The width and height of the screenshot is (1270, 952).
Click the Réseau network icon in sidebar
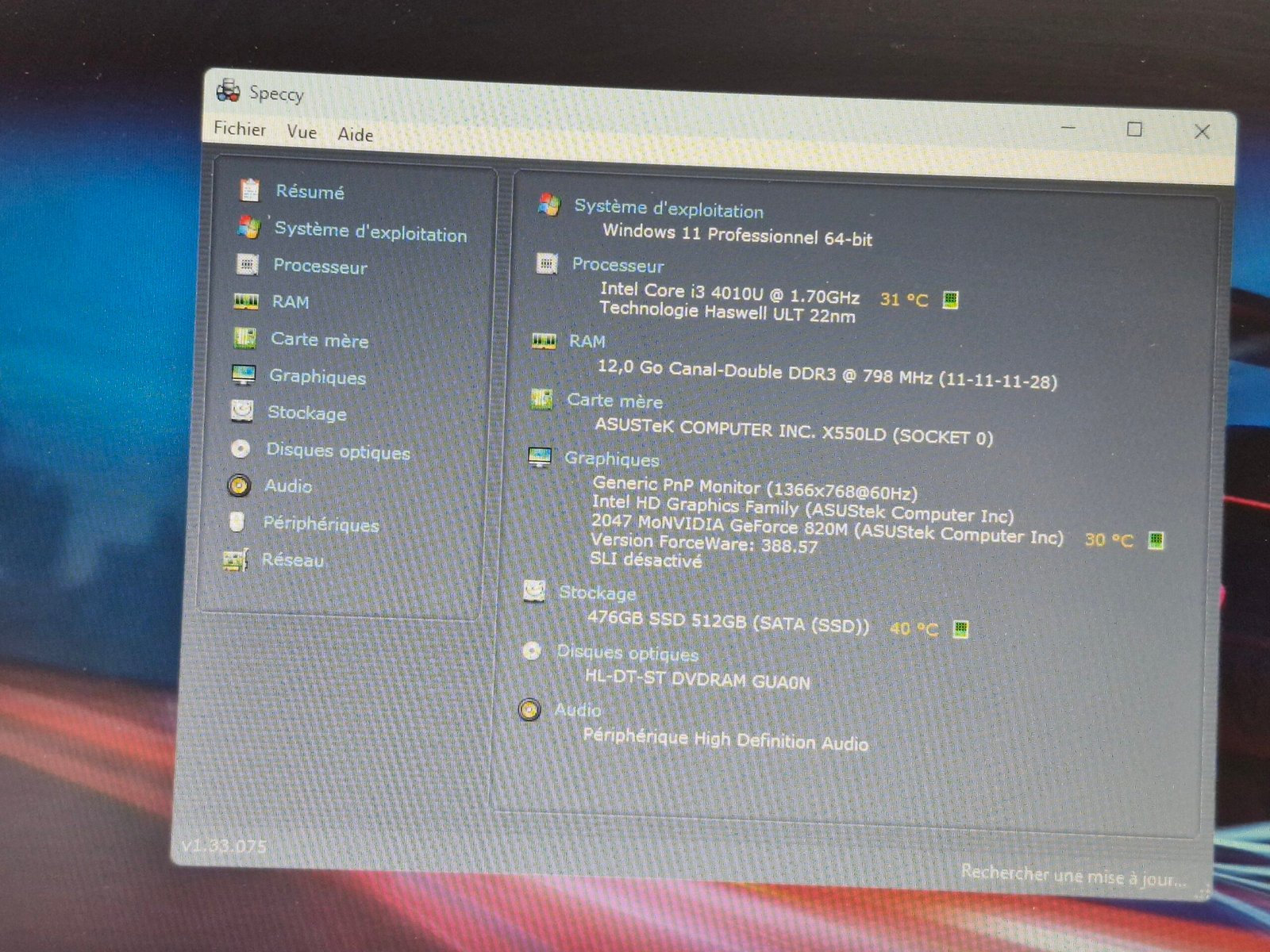pyautogui.click(x=236, y=560)
